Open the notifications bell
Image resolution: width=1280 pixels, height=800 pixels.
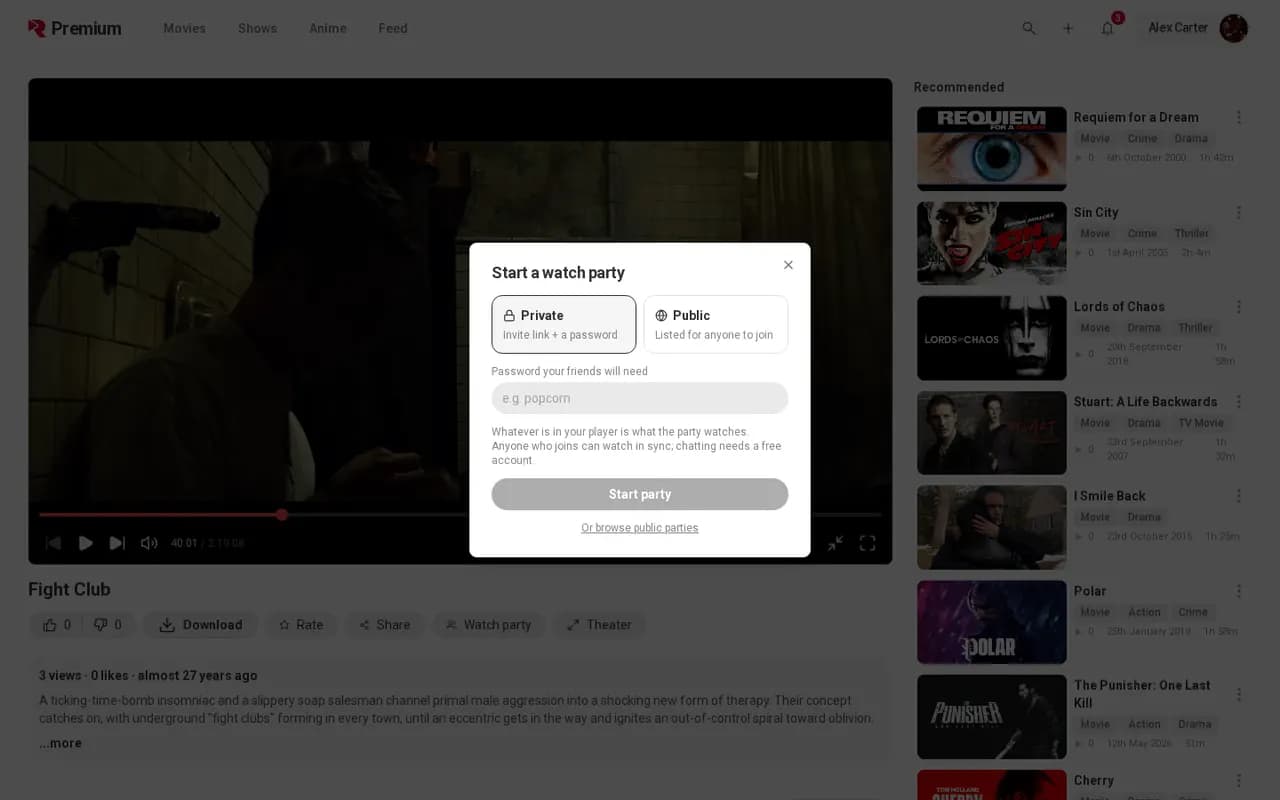(1108, 28)
